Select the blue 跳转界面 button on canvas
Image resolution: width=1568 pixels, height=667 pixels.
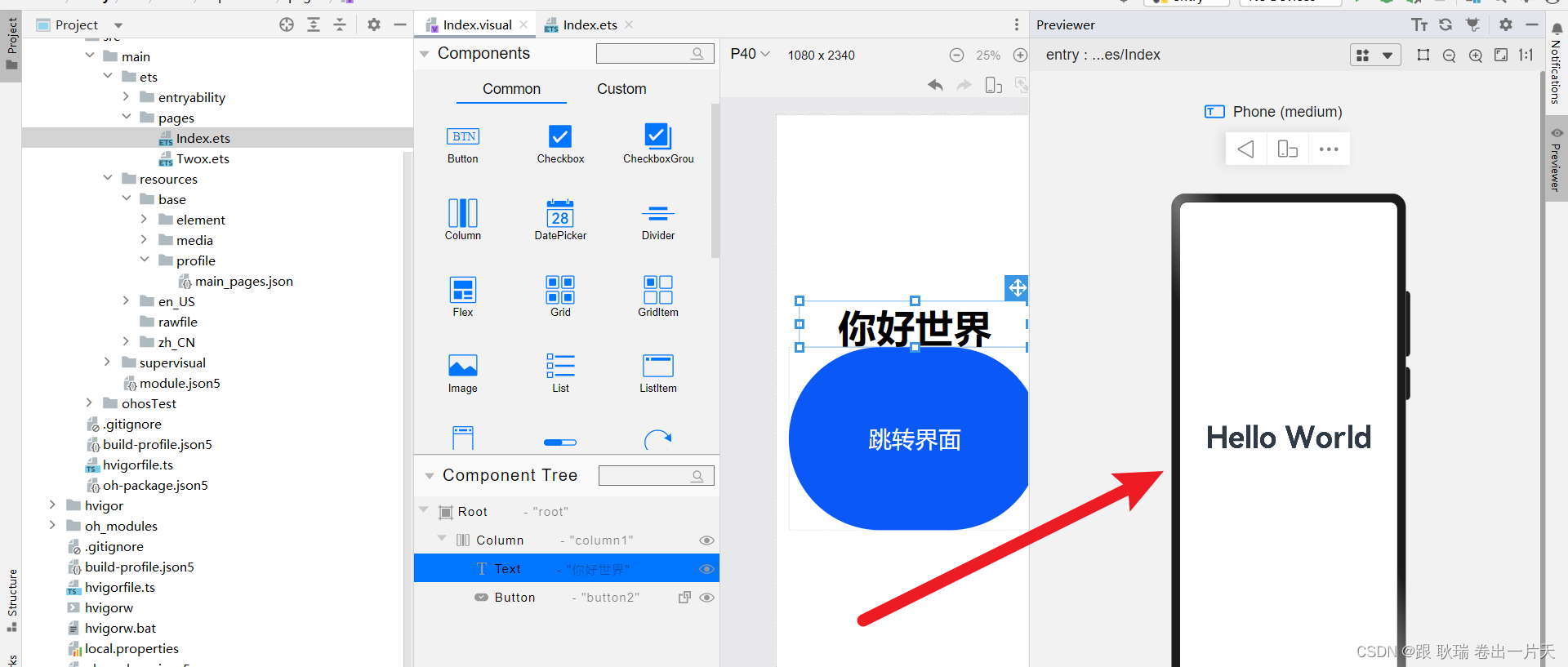(908, 439)
